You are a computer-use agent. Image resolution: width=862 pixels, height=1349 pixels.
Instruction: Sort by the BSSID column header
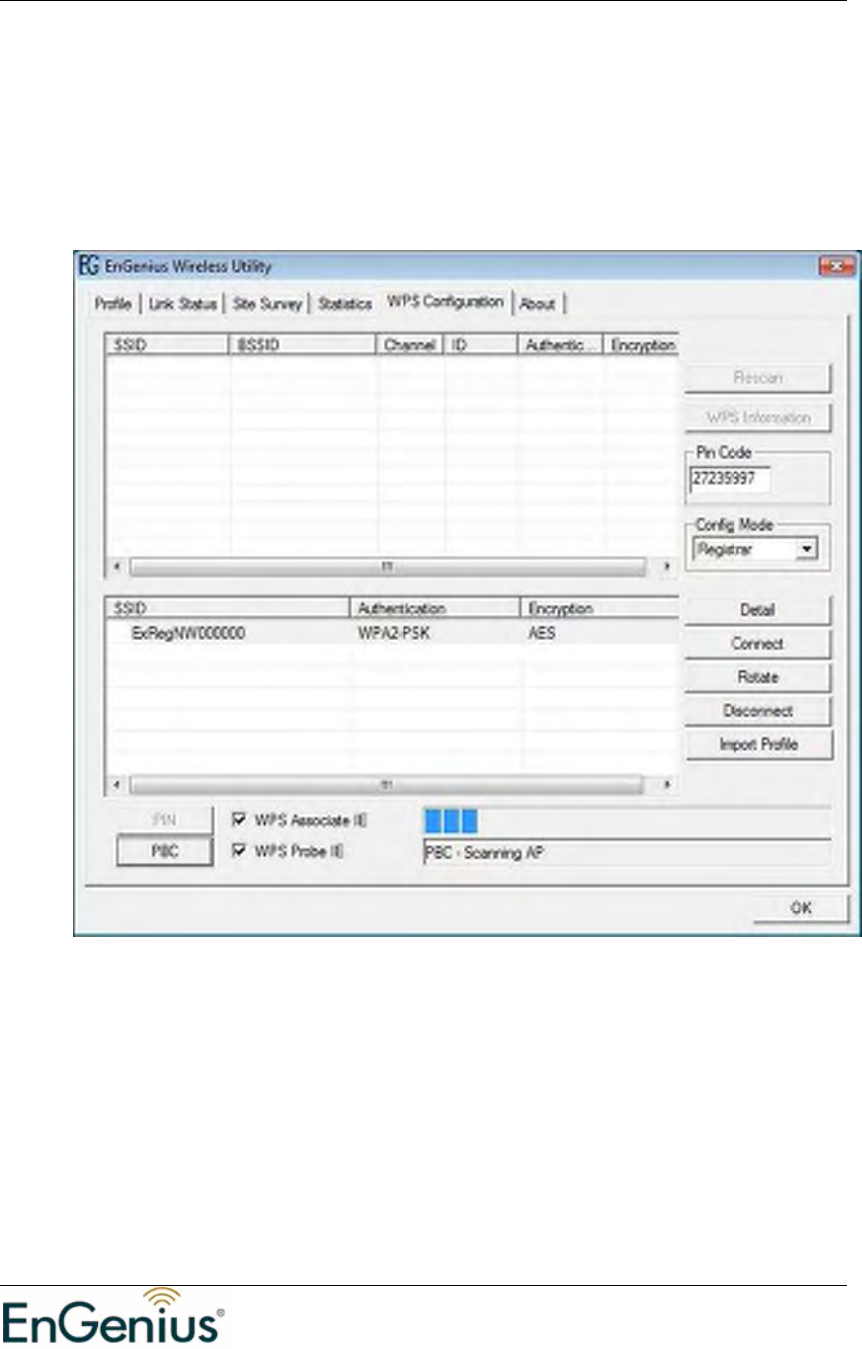pyautogui.click(x=304, y=345)
